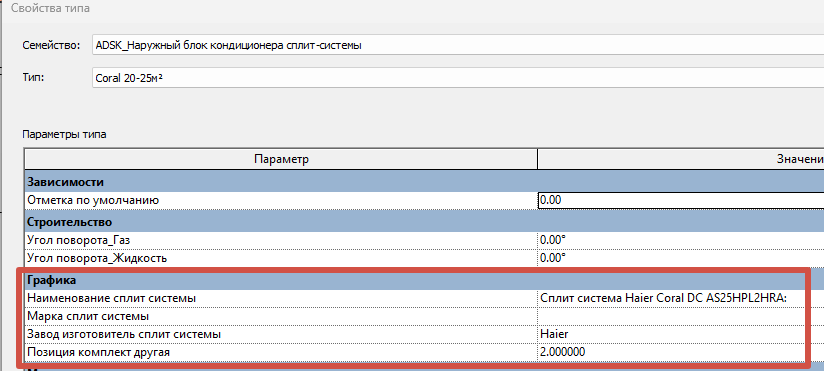Edit value of Угол поворота_Жидкость
The width and height of the screenshot is (824, 371).
tap(681, 258)
